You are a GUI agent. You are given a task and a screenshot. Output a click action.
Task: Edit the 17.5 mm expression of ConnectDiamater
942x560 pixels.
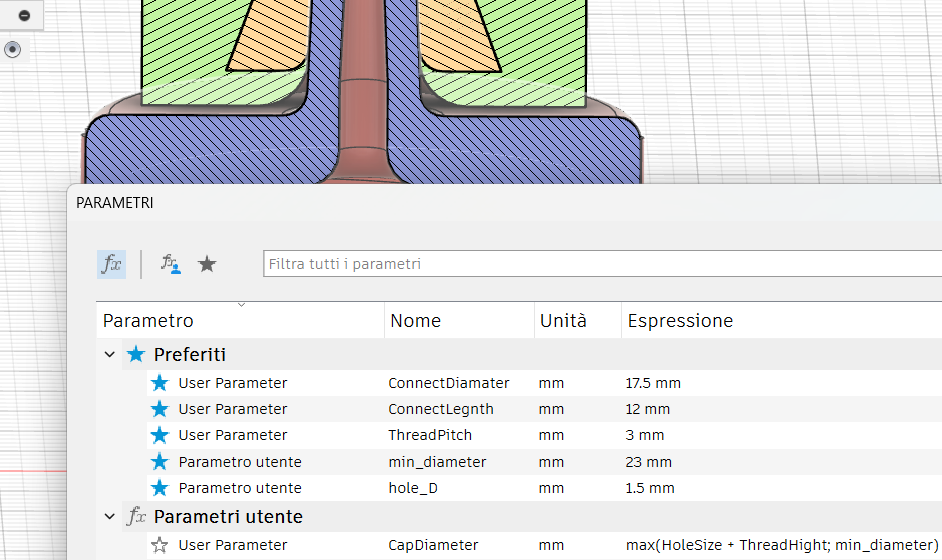pyautogui.click(x=653, y=383)
